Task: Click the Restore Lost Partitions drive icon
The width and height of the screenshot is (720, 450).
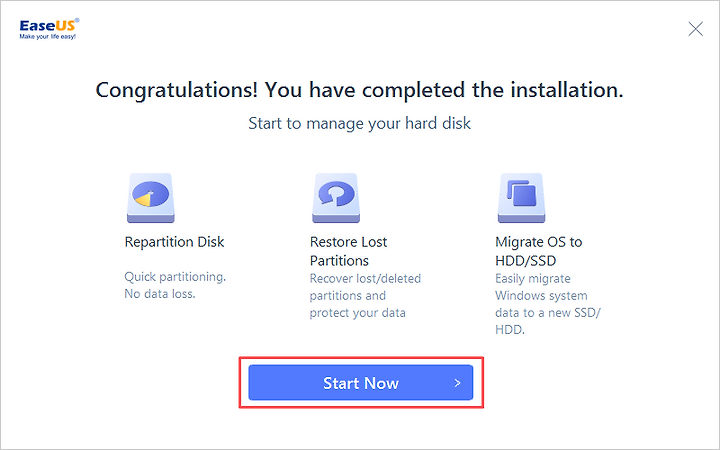Action: [336, 198]
